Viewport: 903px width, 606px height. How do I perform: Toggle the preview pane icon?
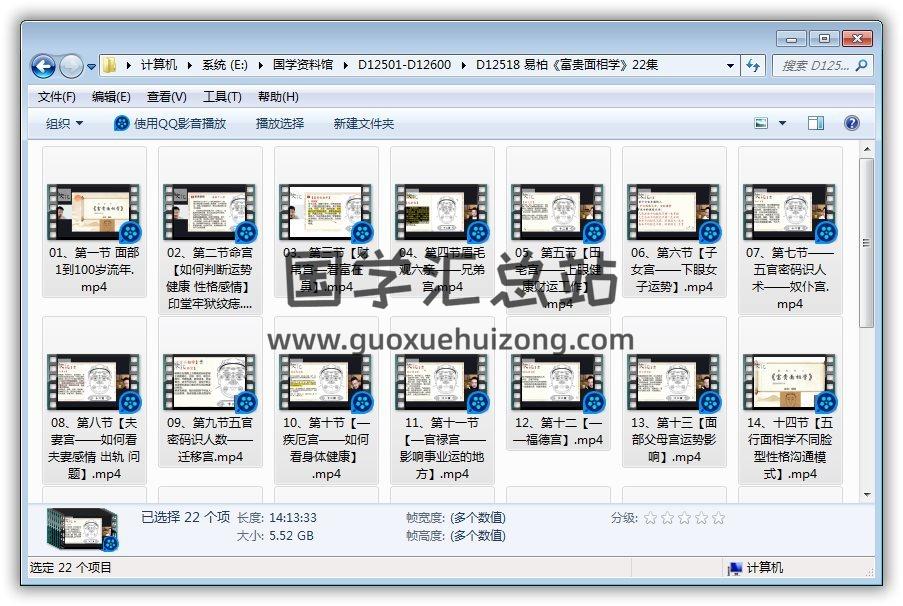[x=816, y=123]
